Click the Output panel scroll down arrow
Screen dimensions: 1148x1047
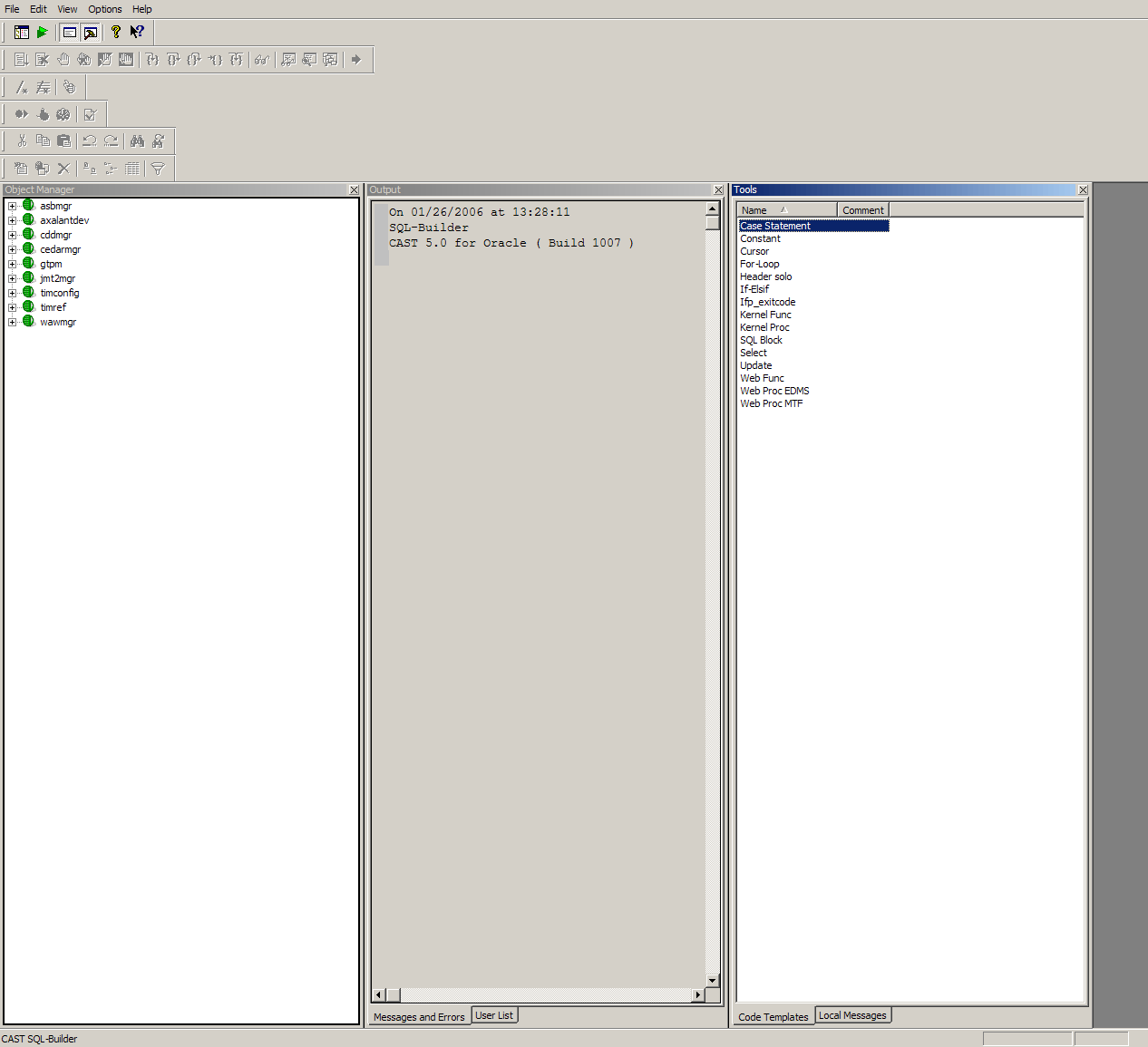(x=712, y=980)
